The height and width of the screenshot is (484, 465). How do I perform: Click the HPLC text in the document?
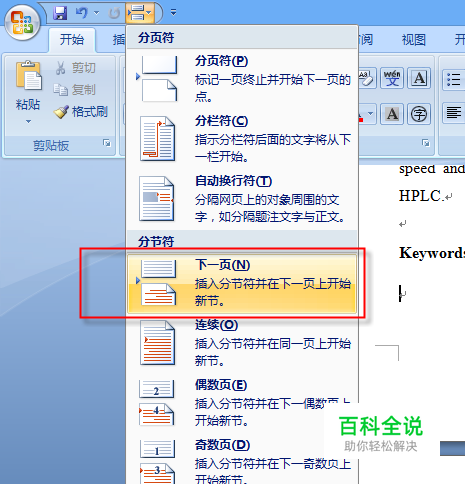pos(421,196)
